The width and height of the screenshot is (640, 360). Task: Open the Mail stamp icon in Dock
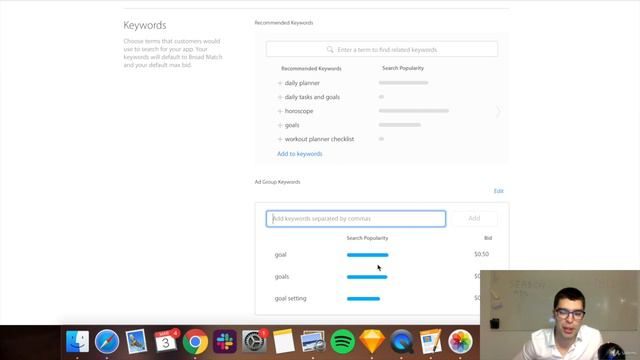[136, 341]
